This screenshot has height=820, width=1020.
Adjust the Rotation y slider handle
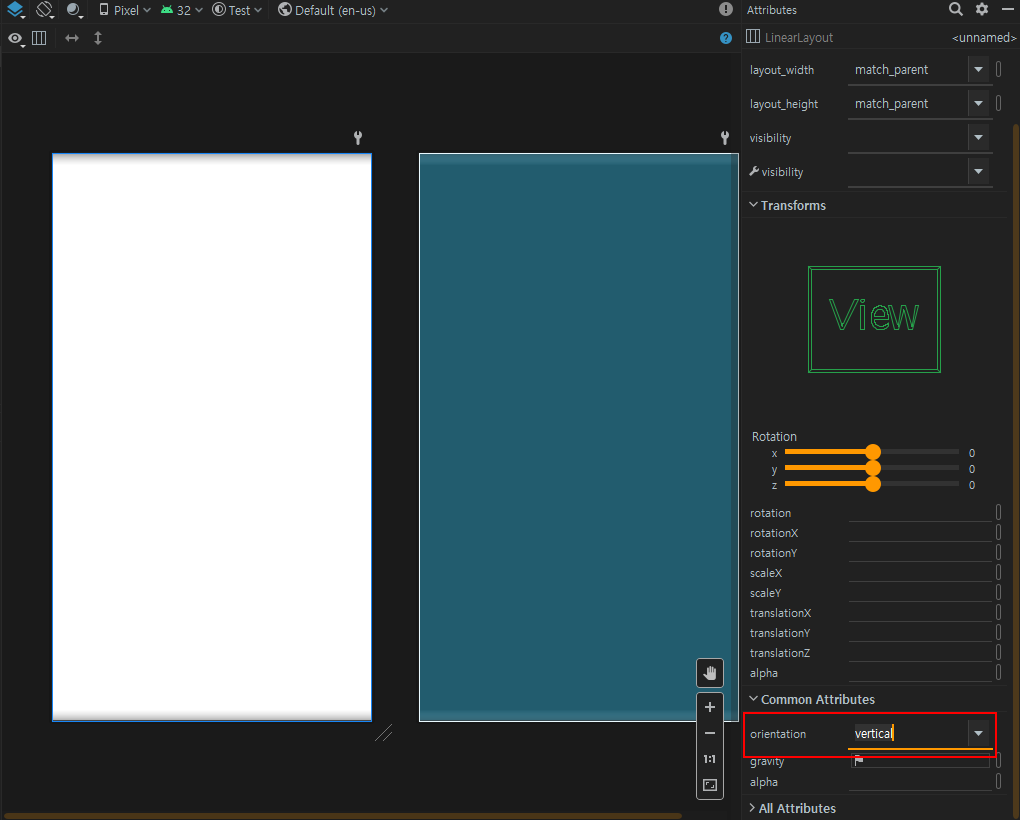tap(873, 468)
